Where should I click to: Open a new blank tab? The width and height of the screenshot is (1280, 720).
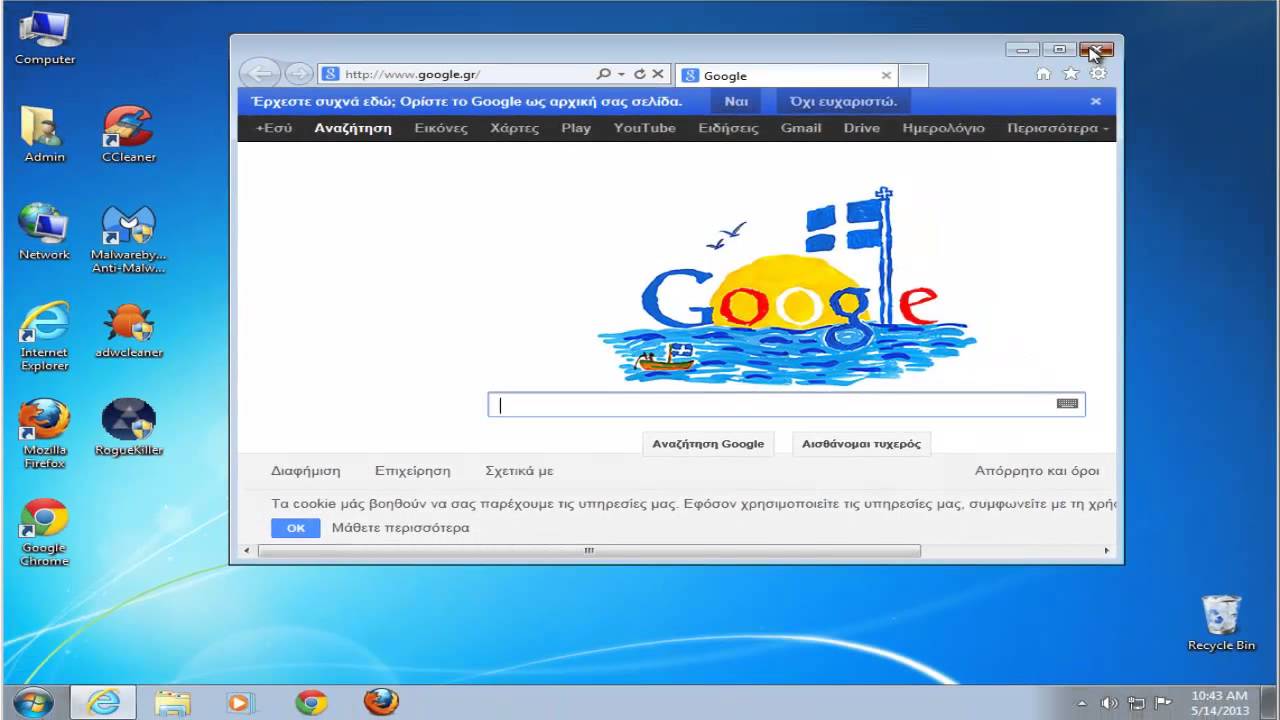pos(913,75)
